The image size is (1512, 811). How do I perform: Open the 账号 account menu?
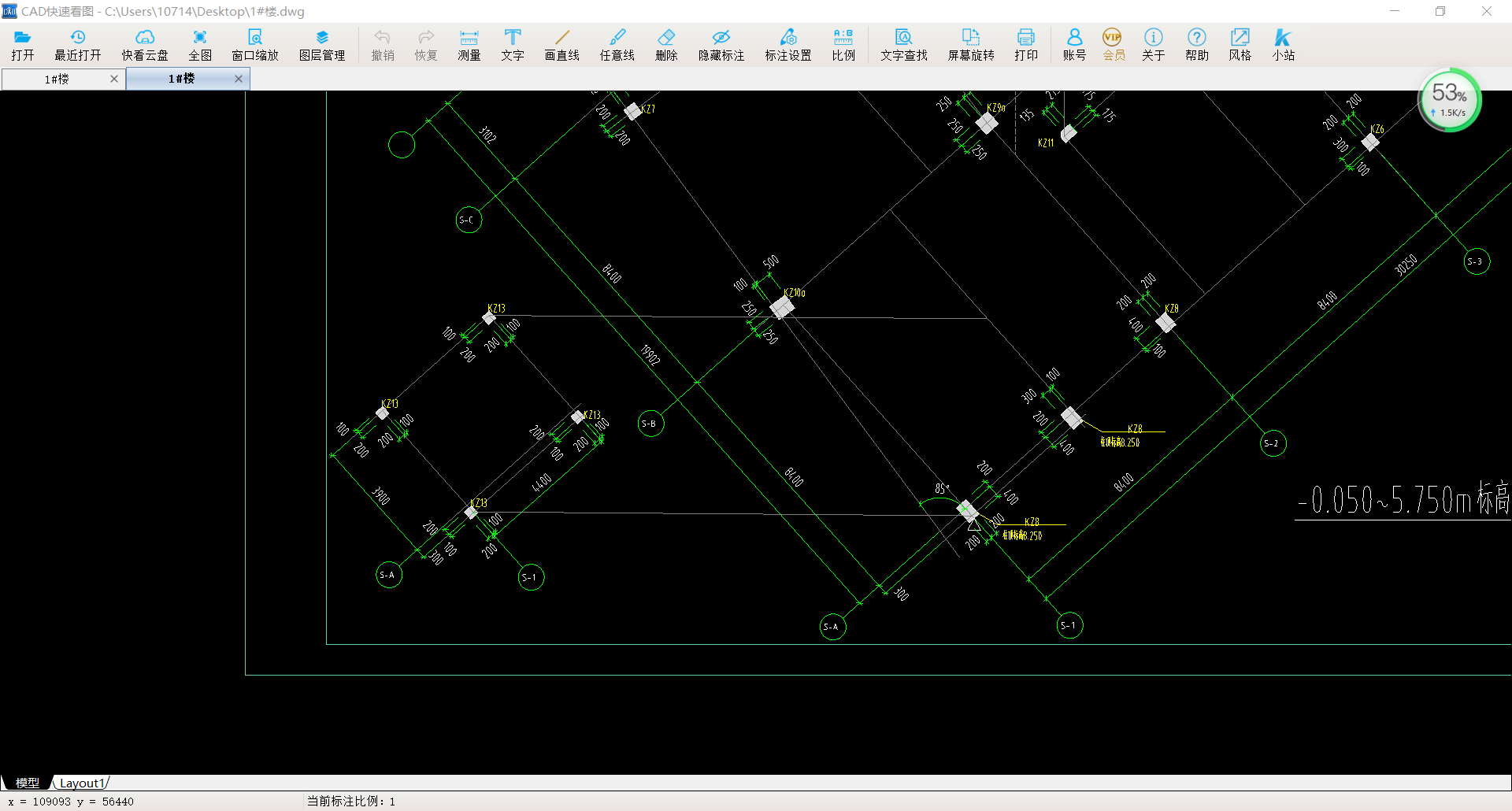(x=1074, y=44)
